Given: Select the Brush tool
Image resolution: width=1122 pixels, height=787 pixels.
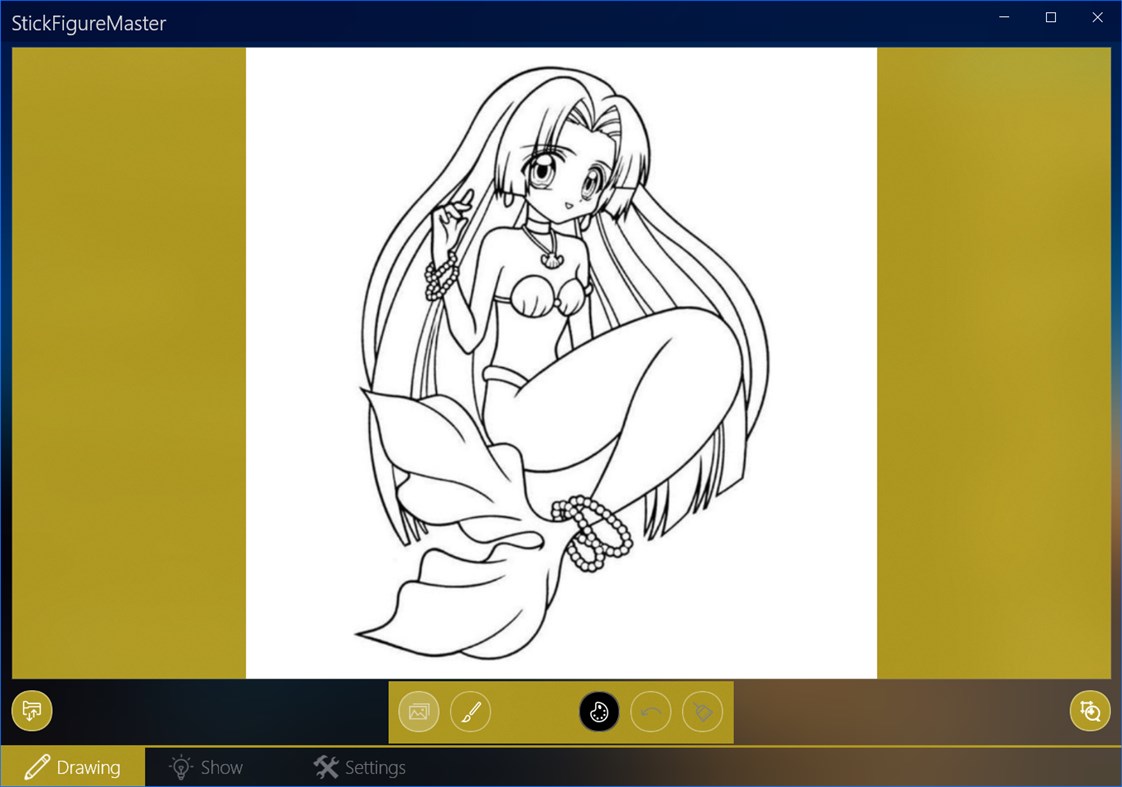Looking at the screenshot, I should click(471, 711).
